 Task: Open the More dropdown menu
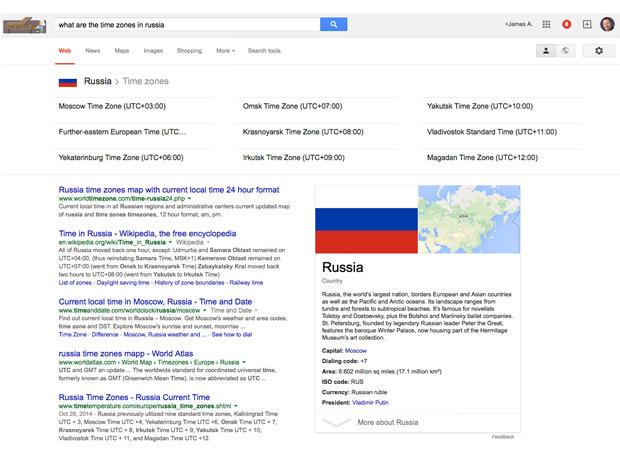(x=225, y=51)
